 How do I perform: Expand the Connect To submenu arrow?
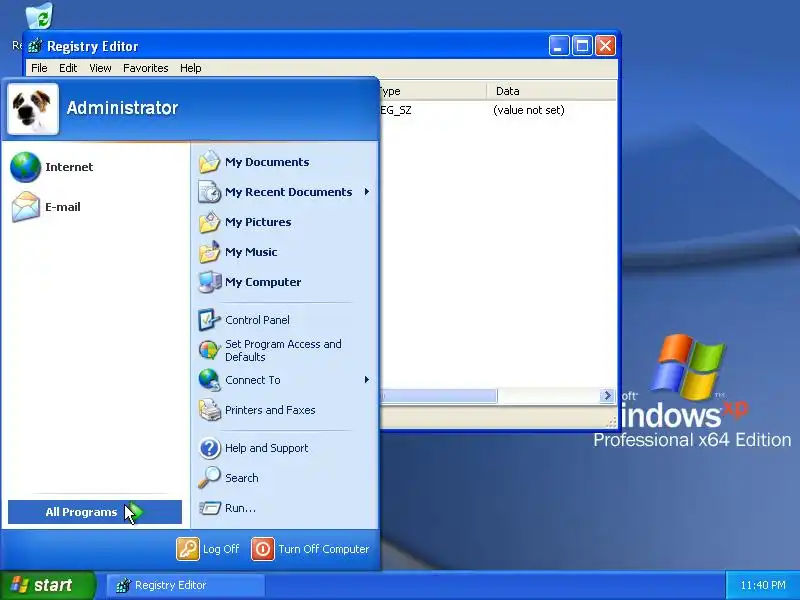tap(367, 380)
